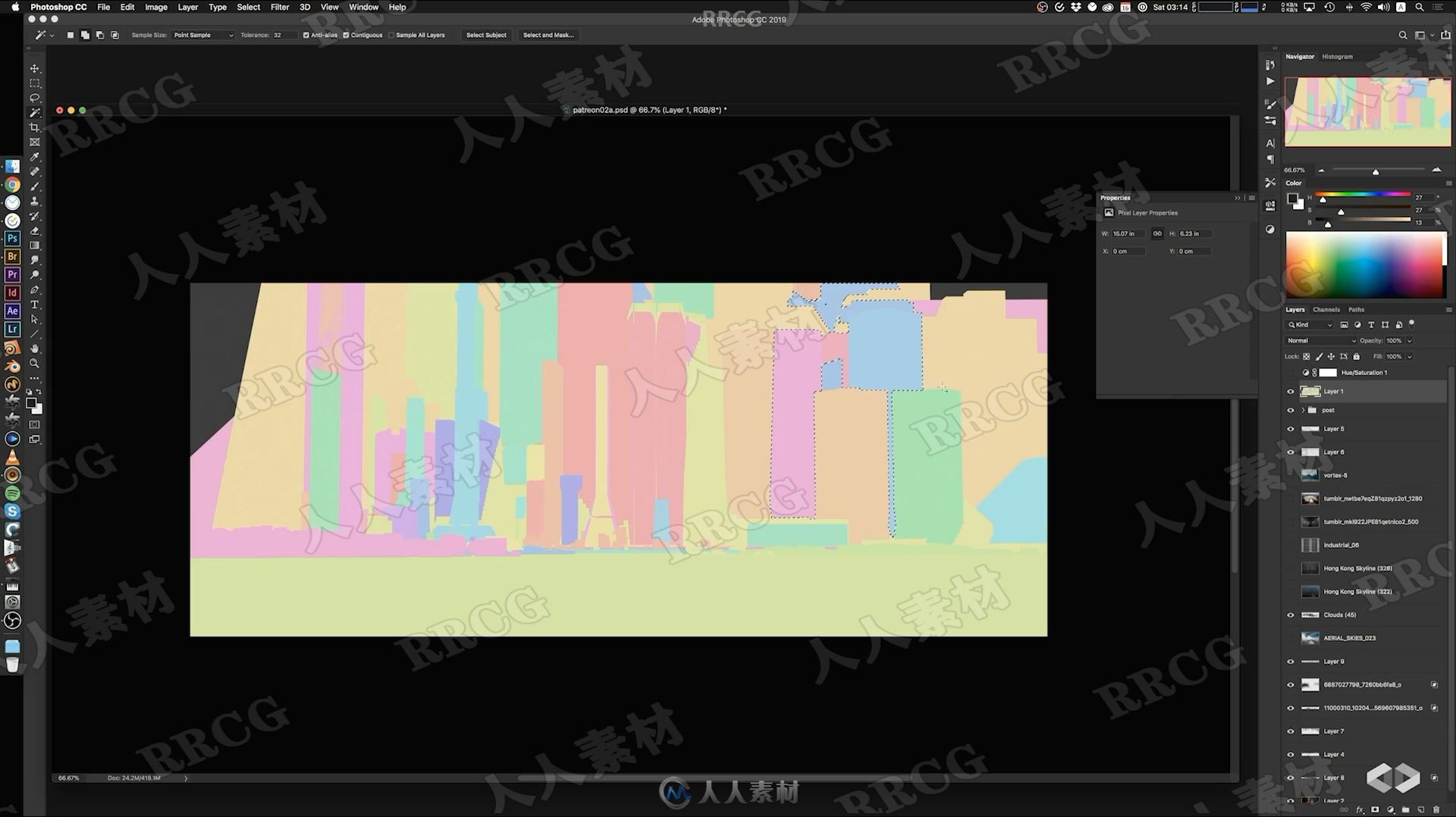1456x817 pixels.
Task: Click Navigator zoom in large mountains button
Action: click(x=1436, y=170)
